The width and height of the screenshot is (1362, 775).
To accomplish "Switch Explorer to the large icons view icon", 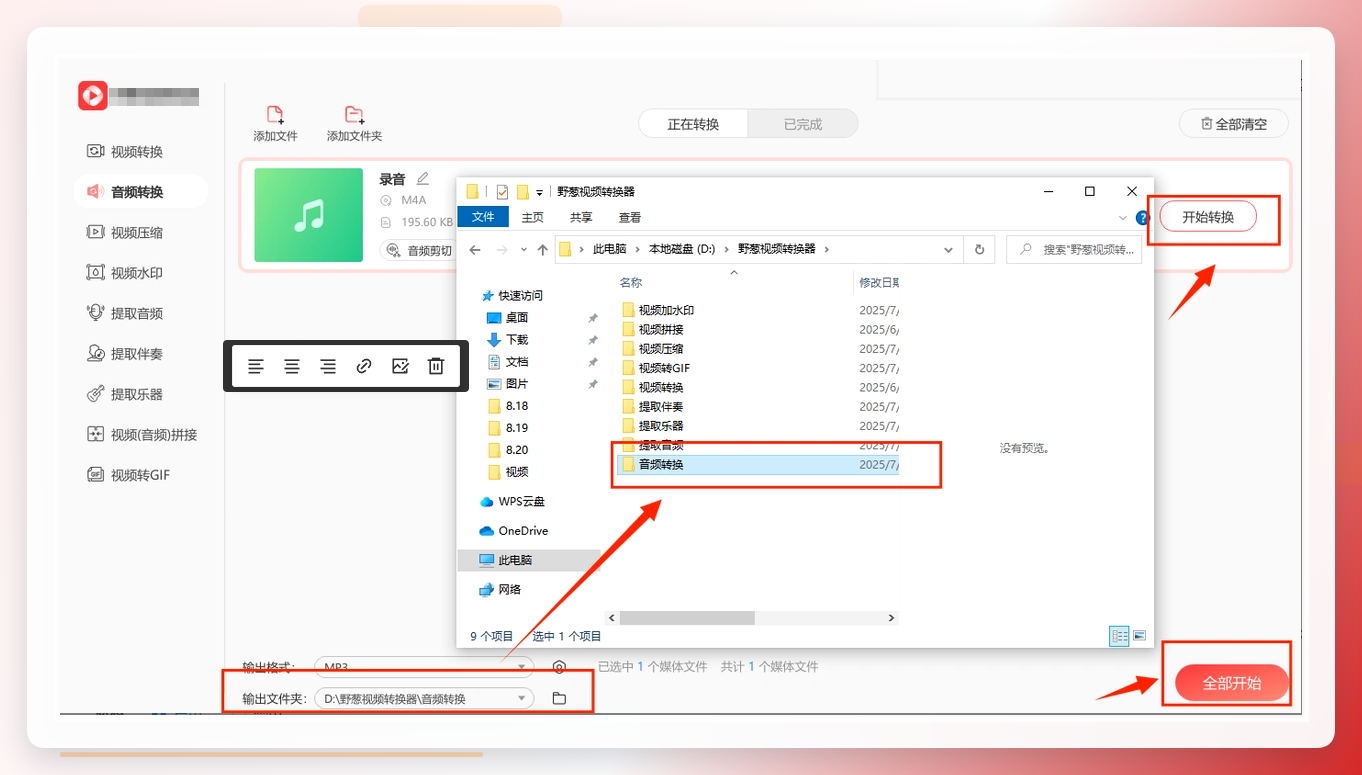I will 1138,635.
